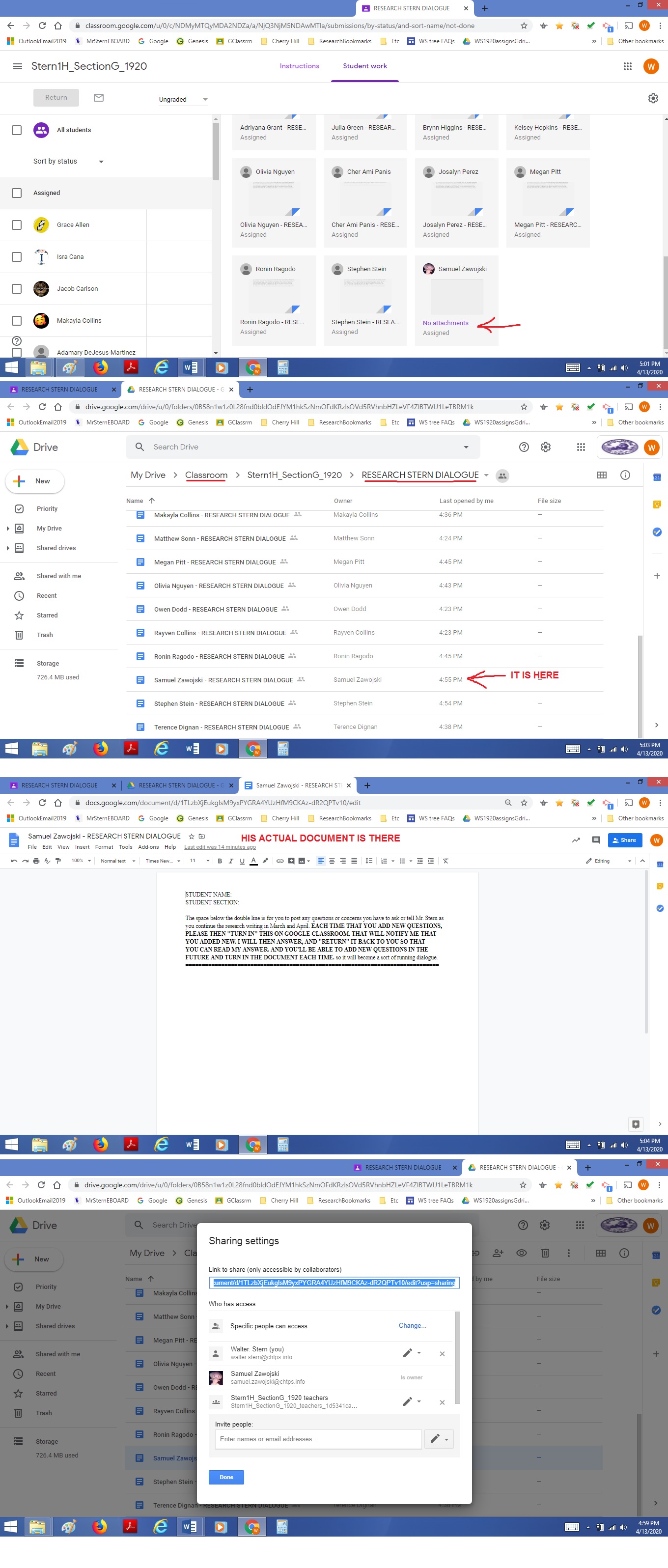Click Line spacing icon in Docs toolbar
668x1568 pixels.
pos(369,861)
